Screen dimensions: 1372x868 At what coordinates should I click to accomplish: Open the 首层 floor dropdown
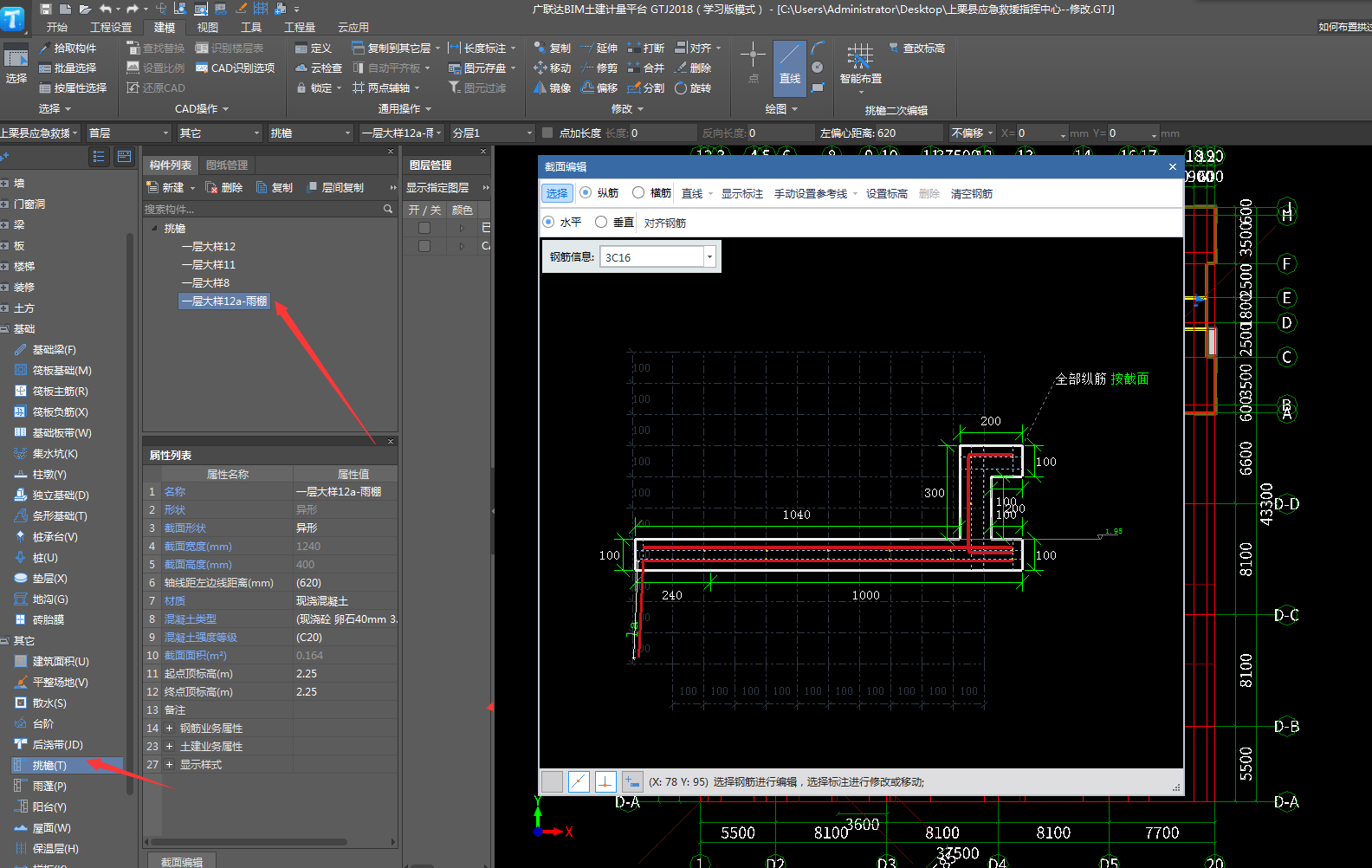point(128,133)
